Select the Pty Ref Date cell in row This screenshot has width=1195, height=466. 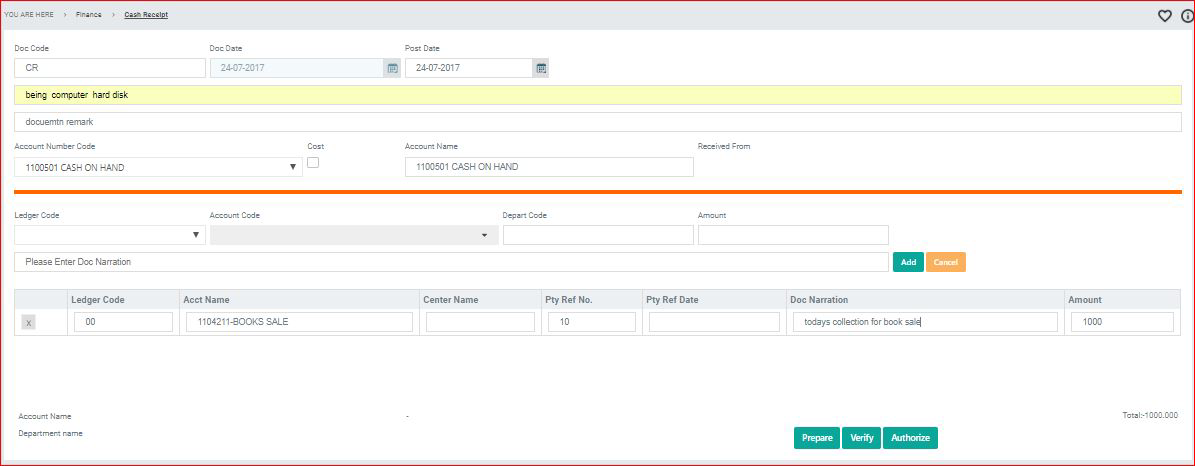713,322
